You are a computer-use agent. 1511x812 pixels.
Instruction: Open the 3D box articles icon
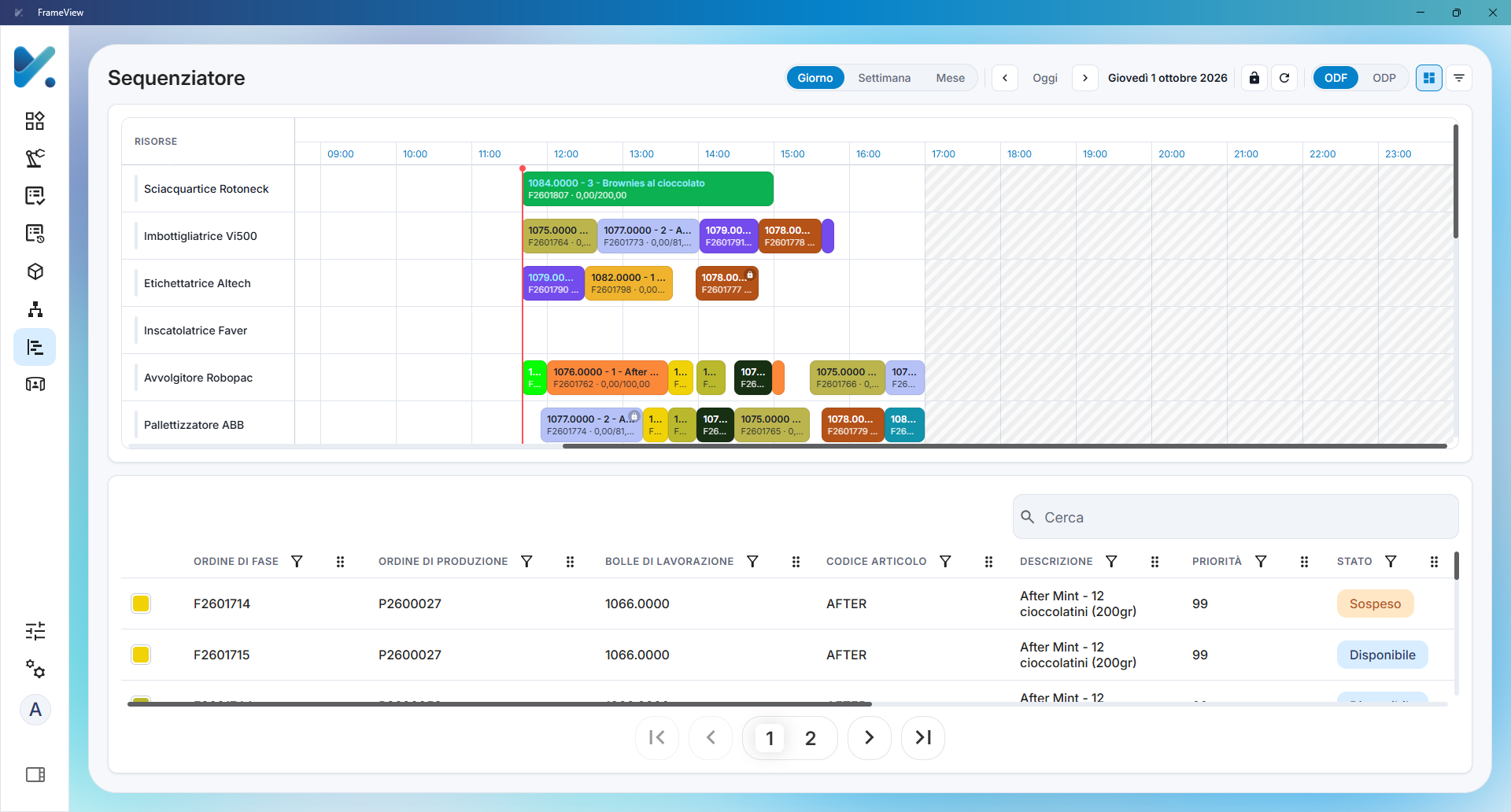pos(35,271)
